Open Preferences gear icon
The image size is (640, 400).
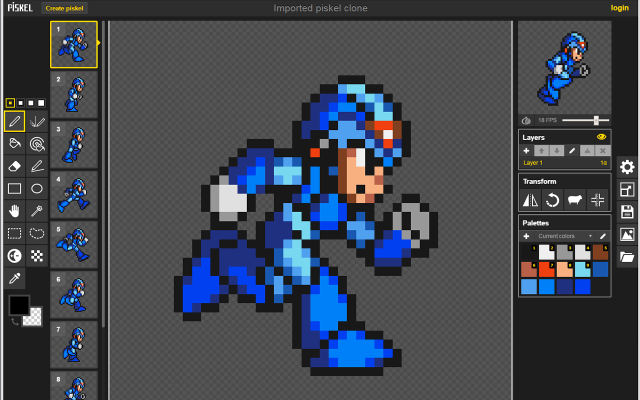coord(627,167)
